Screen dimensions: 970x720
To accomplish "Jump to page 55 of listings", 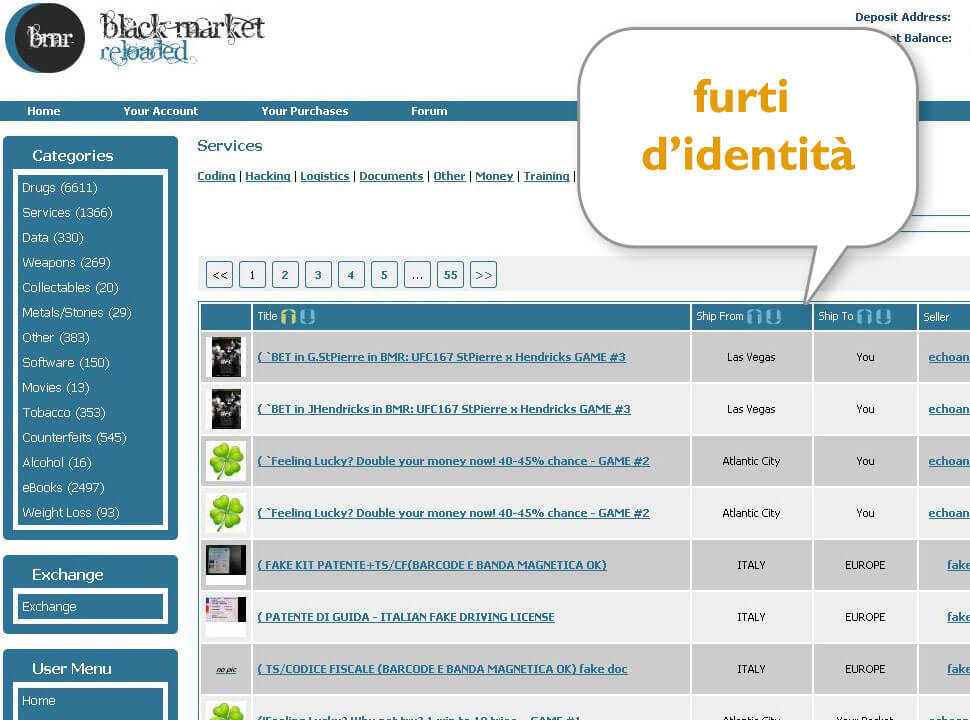I will pos(450,275).
